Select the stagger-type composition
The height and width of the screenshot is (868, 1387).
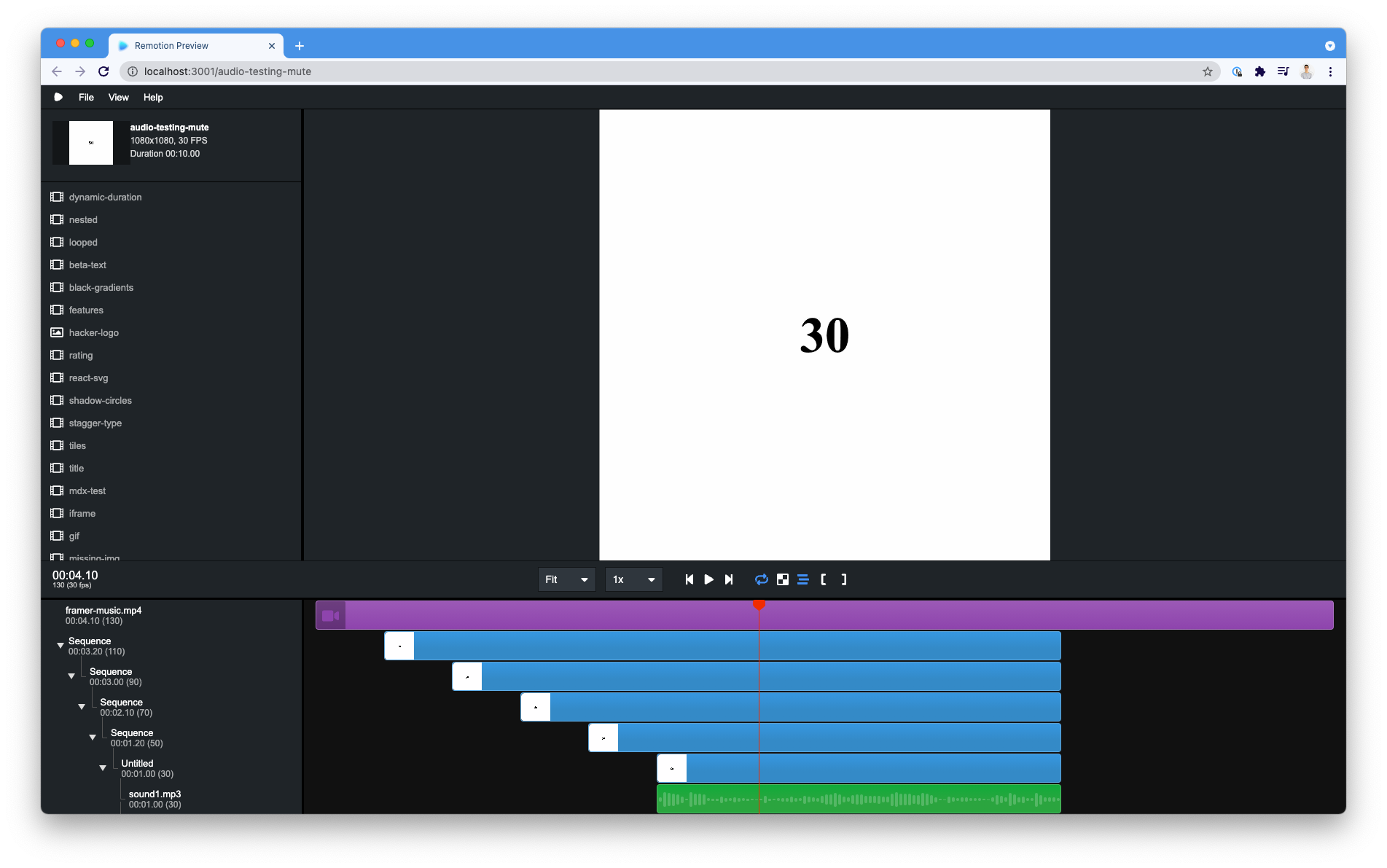[95, 423]
